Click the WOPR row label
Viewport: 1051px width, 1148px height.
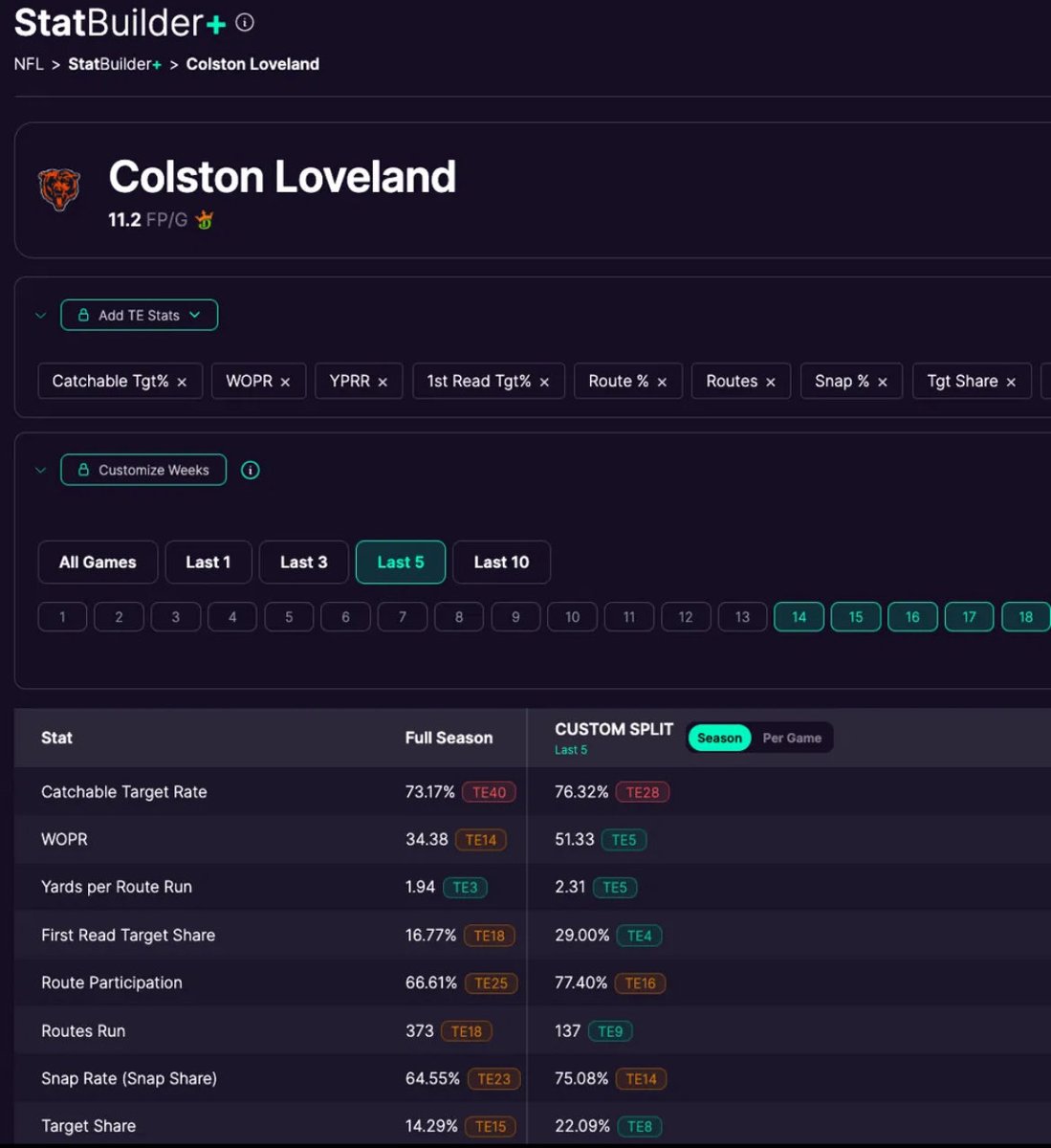coord(64,840)
